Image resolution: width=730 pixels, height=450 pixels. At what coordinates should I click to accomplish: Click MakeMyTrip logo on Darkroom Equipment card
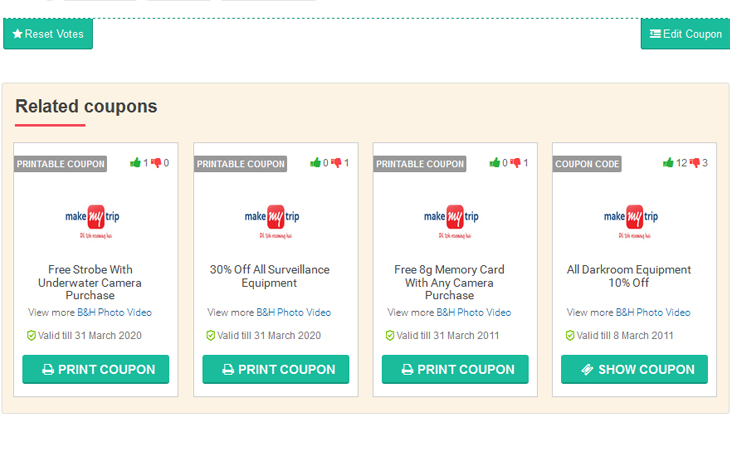631,220
